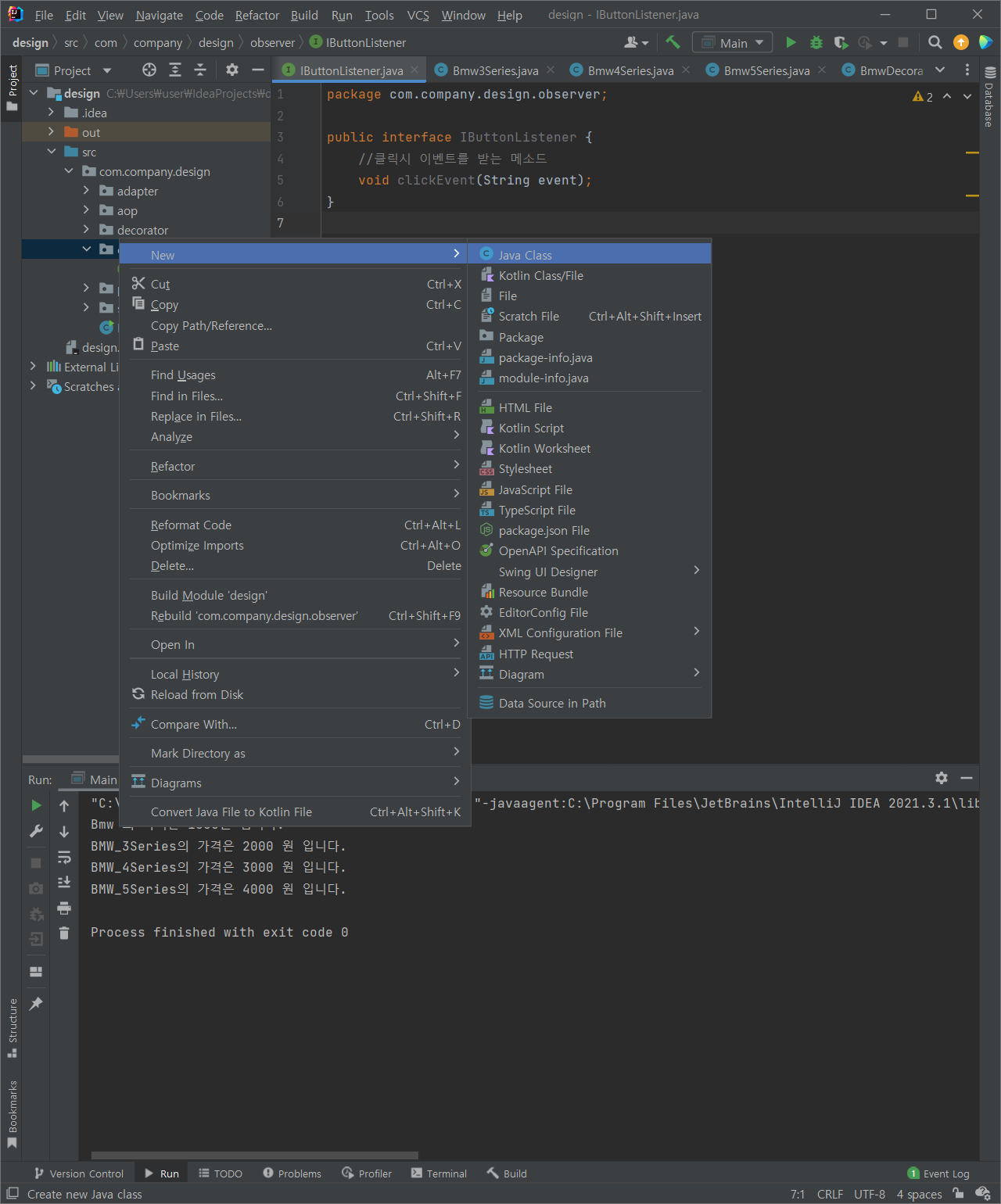Image resolution: width=1001 pixels, height=1204 pixels.
Task: Click the Select Opened File crosshair icon
Action: pyautogui.click(x=149, y=70)
